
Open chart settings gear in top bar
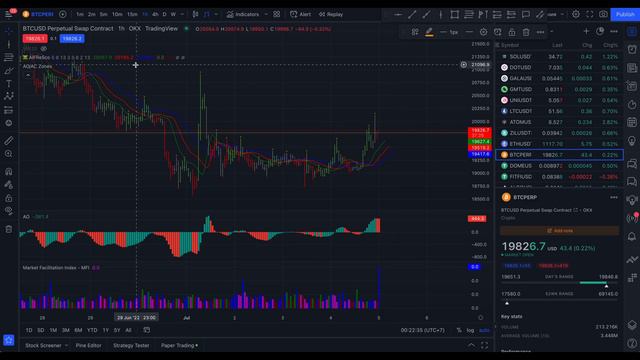click(x=576, y=14)
